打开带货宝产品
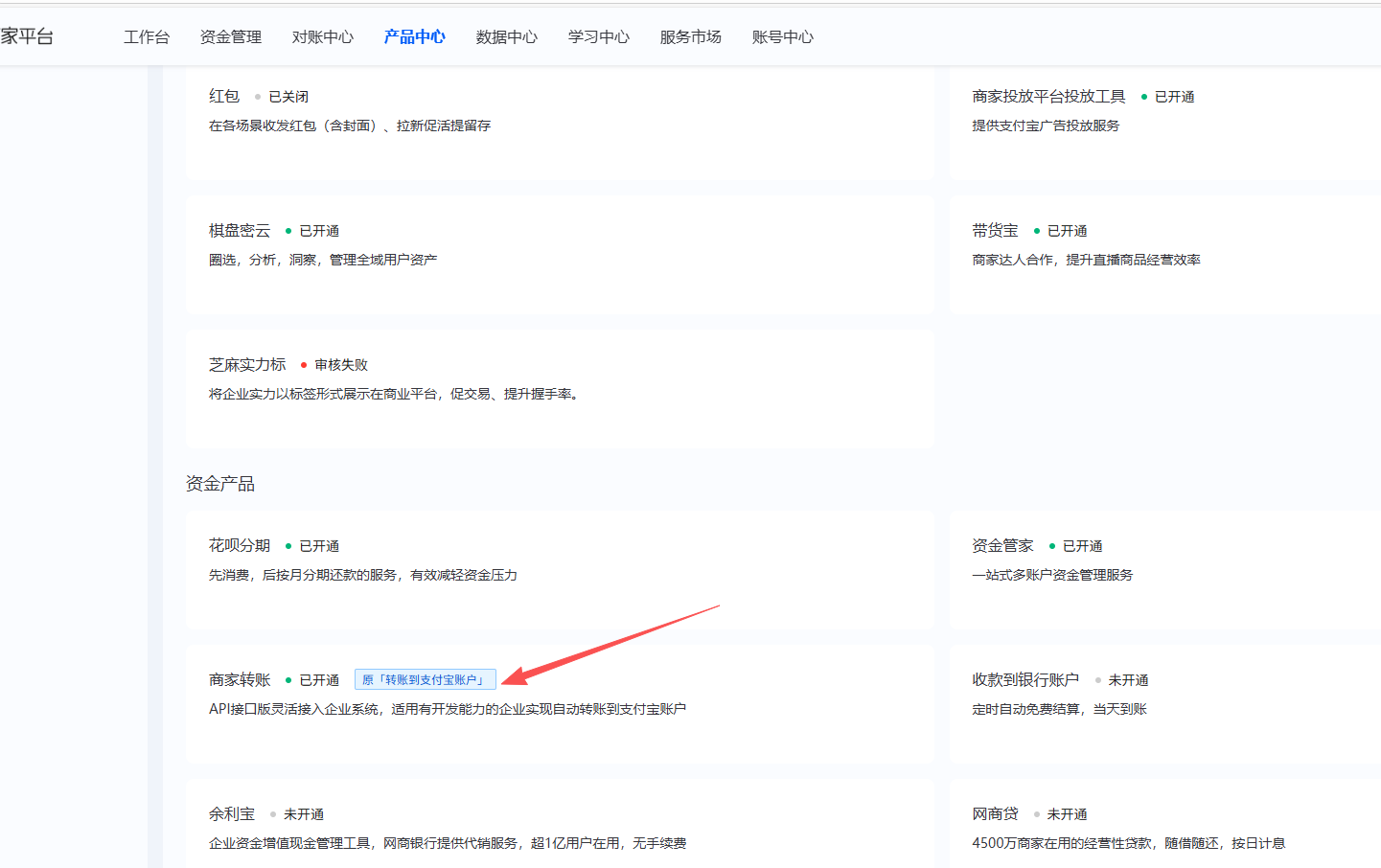Viewport: 1381px width, 868px height. point(994,230)
